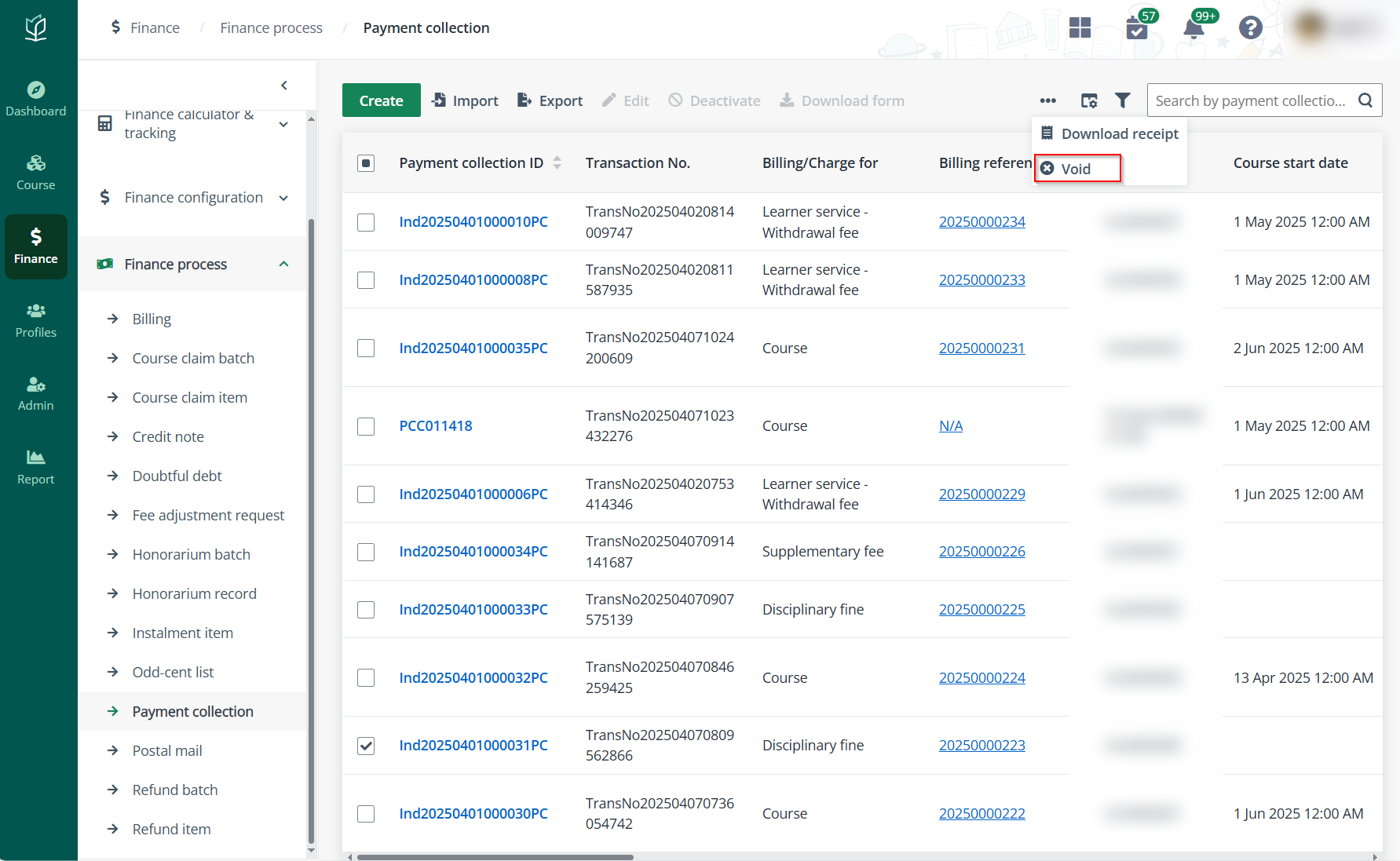
Task: Expand Finance calculator & tracking menu
Action: [283, 124]
